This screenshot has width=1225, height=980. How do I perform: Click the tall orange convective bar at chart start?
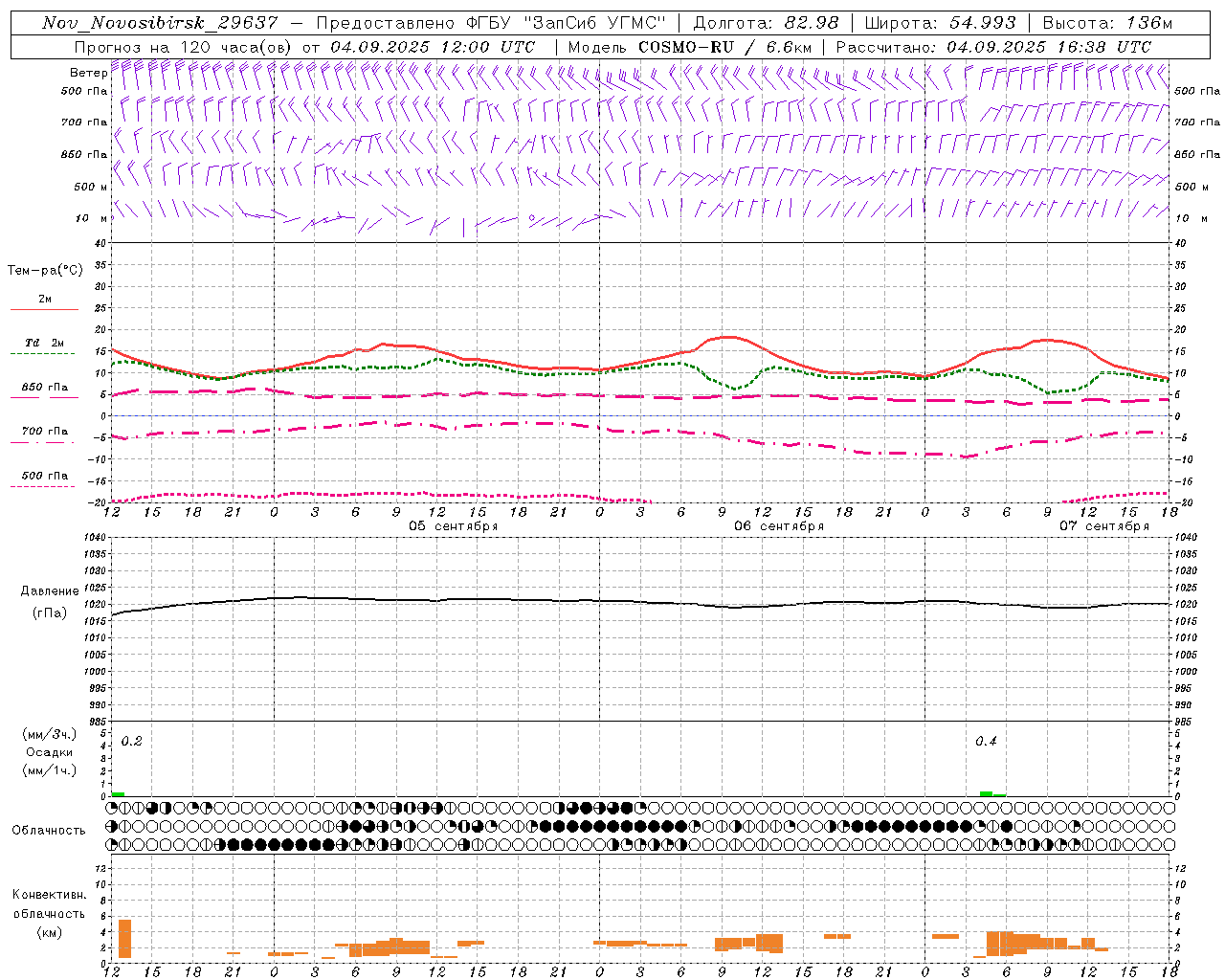click(124, 939)
